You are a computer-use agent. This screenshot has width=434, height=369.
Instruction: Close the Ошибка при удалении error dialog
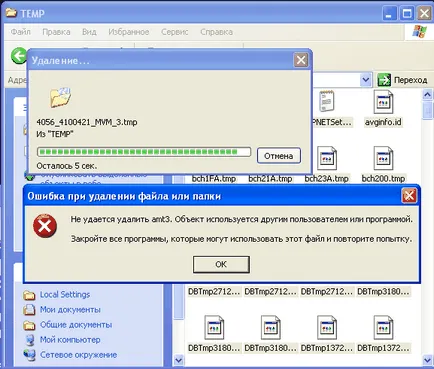(409, 196)
